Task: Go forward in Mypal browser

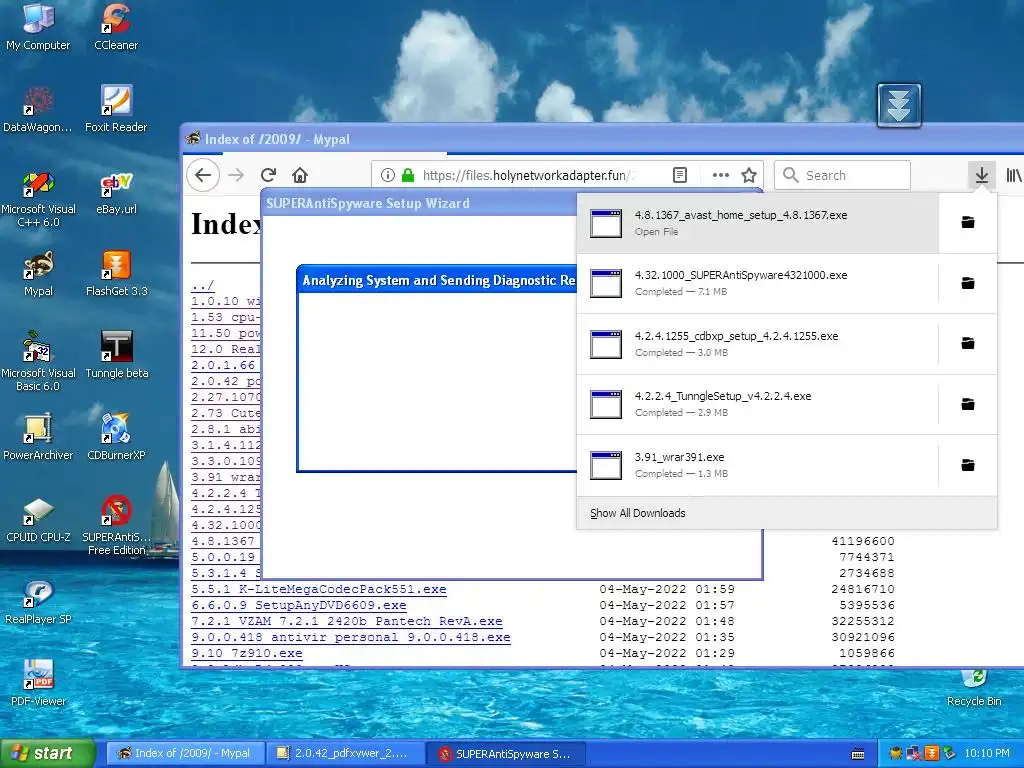Action: coord(236,175)
